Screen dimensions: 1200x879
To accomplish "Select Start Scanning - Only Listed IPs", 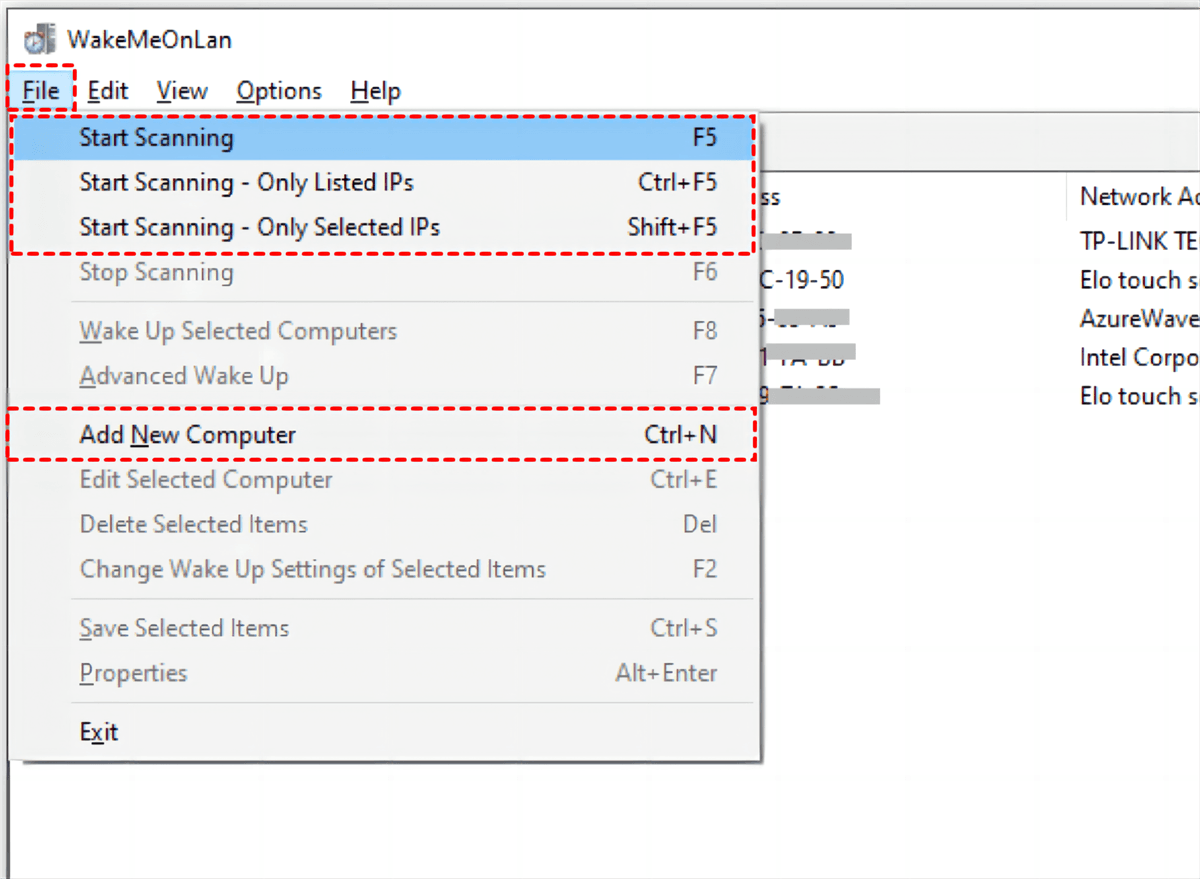I will tap(246, 183).
